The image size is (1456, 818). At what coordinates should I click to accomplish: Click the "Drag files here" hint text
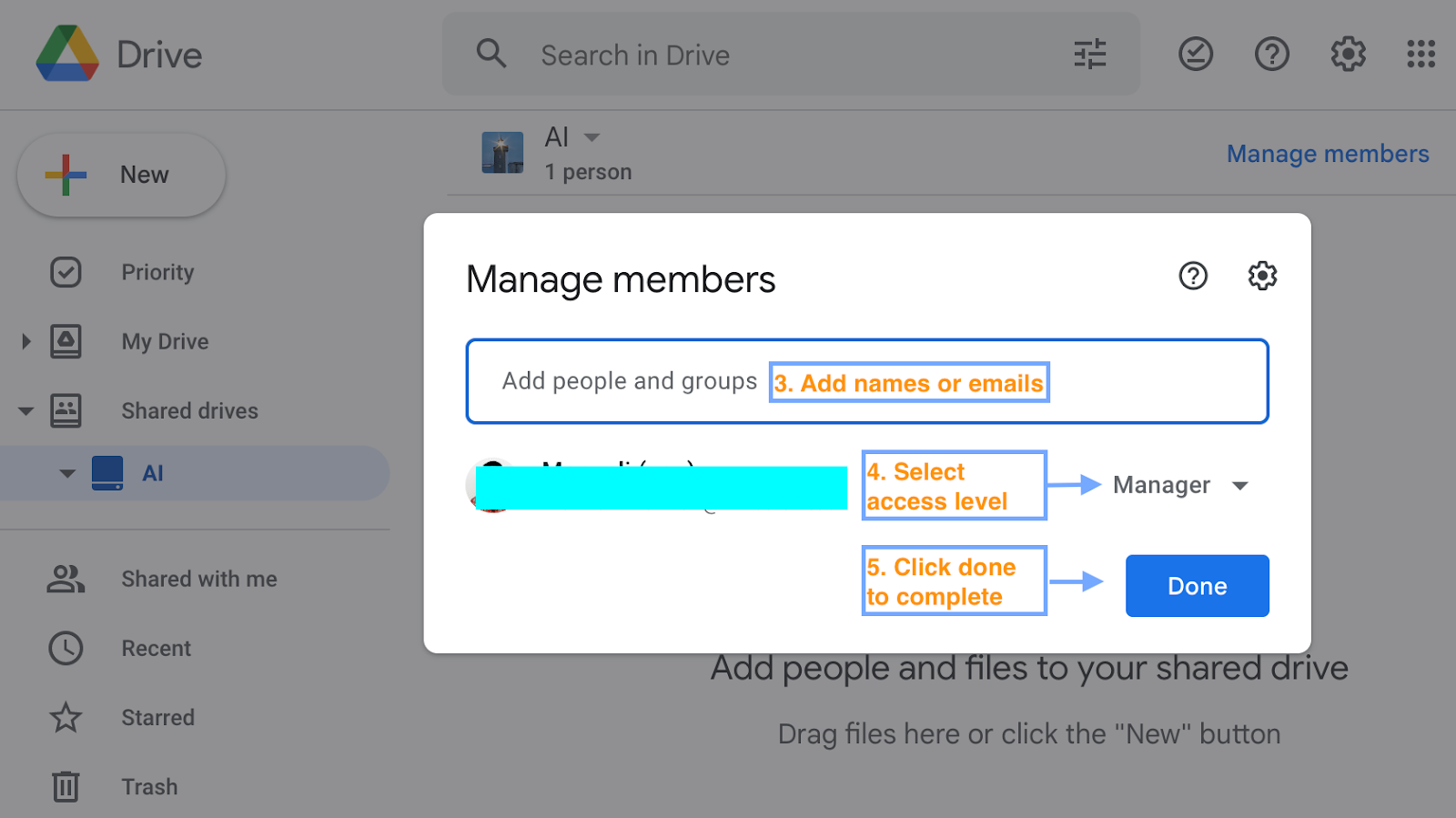1029,733
